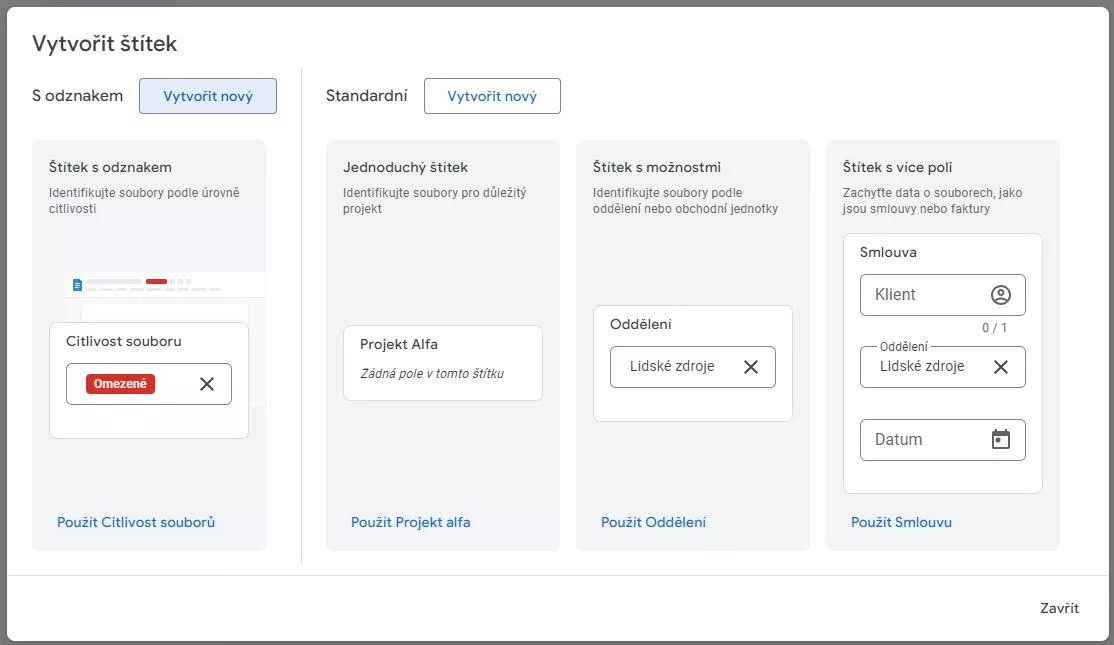Click the person icon in the Klient field
Screen dimensions: 1114x645
click(1001, 295)
